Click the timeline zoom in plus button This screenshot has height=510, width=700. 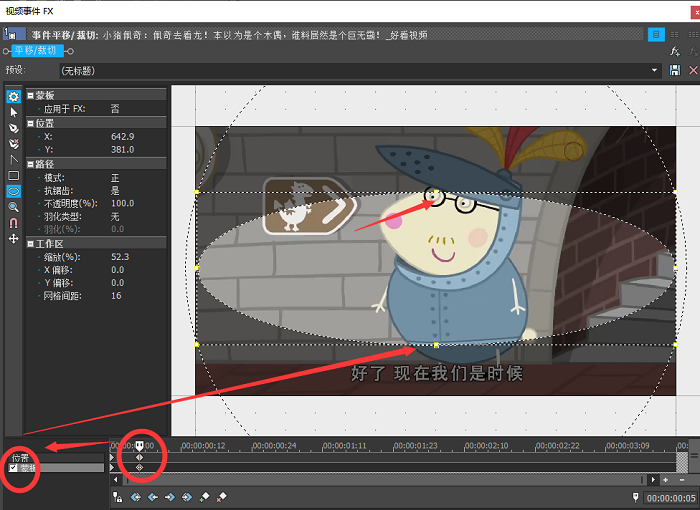click(666, 480)
